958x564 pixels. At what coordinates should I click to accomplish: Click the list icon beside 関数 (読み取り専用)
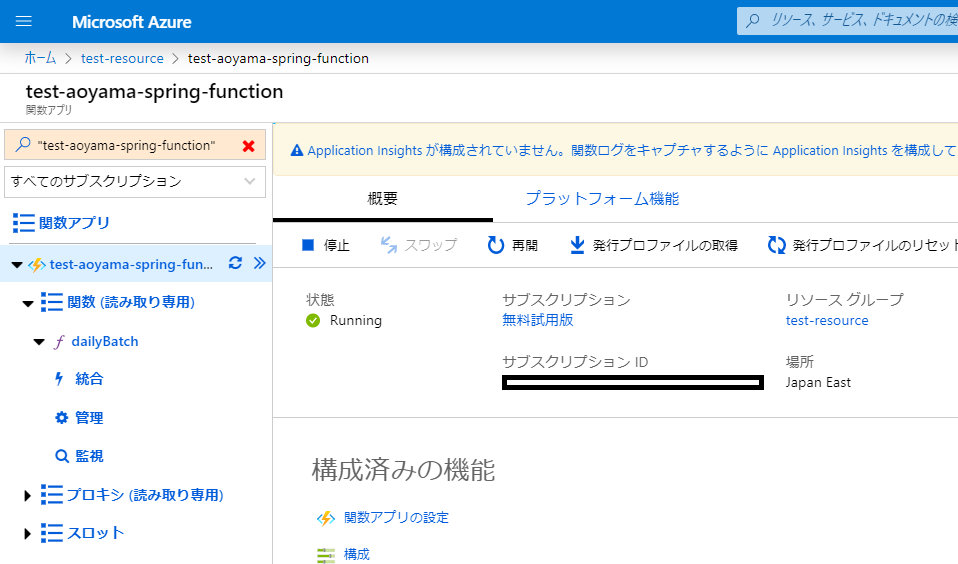click(52, 302)
